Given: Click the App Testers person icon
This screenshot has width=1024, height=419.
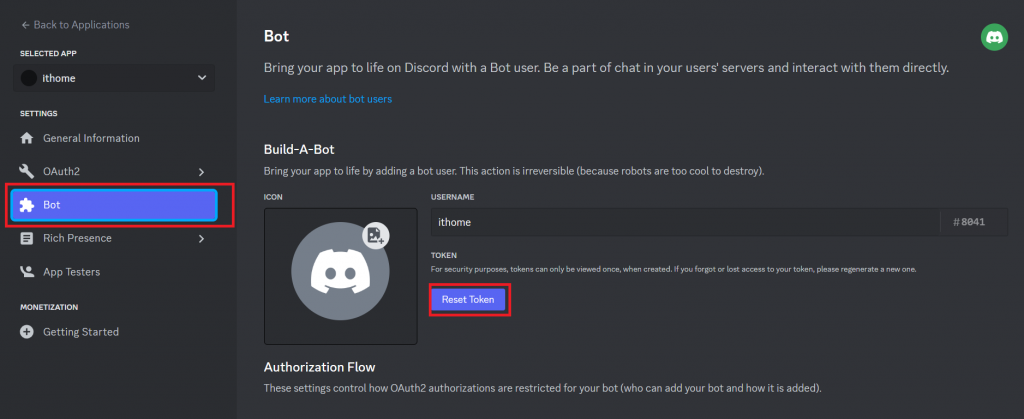Looking at the screenshot, I should coord(27,272).
